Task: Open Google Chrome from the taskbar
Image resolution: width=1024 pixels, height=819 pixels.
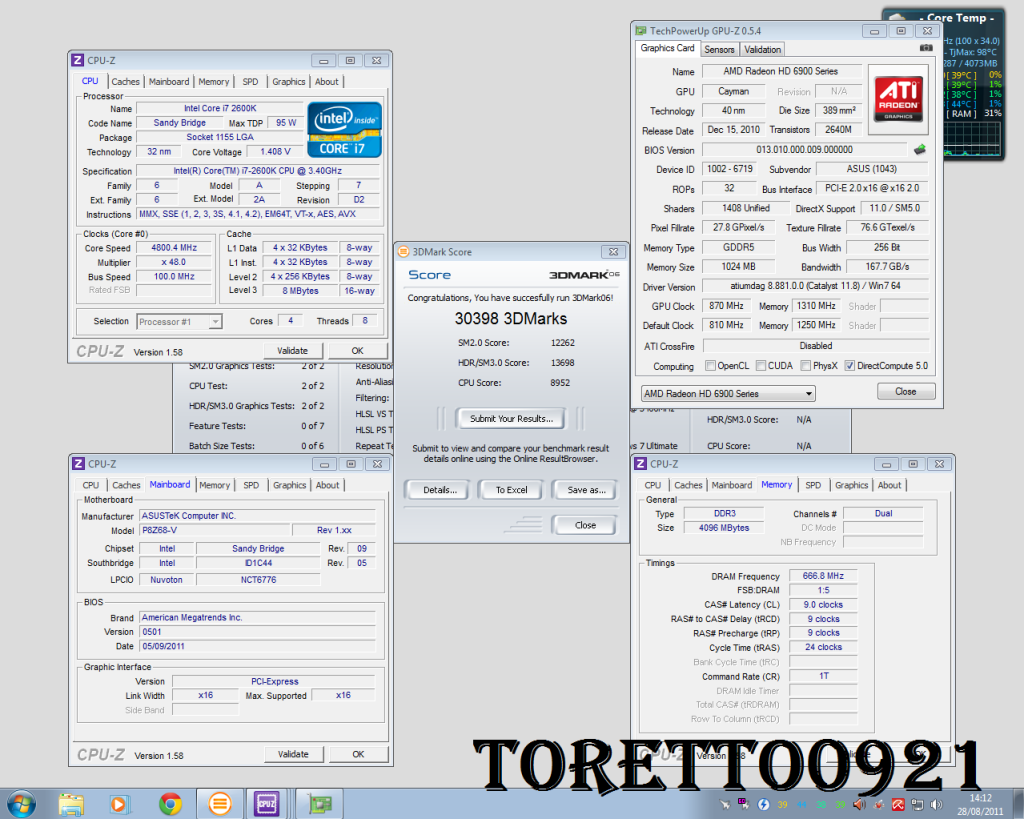Action: [x=170, y=803]
